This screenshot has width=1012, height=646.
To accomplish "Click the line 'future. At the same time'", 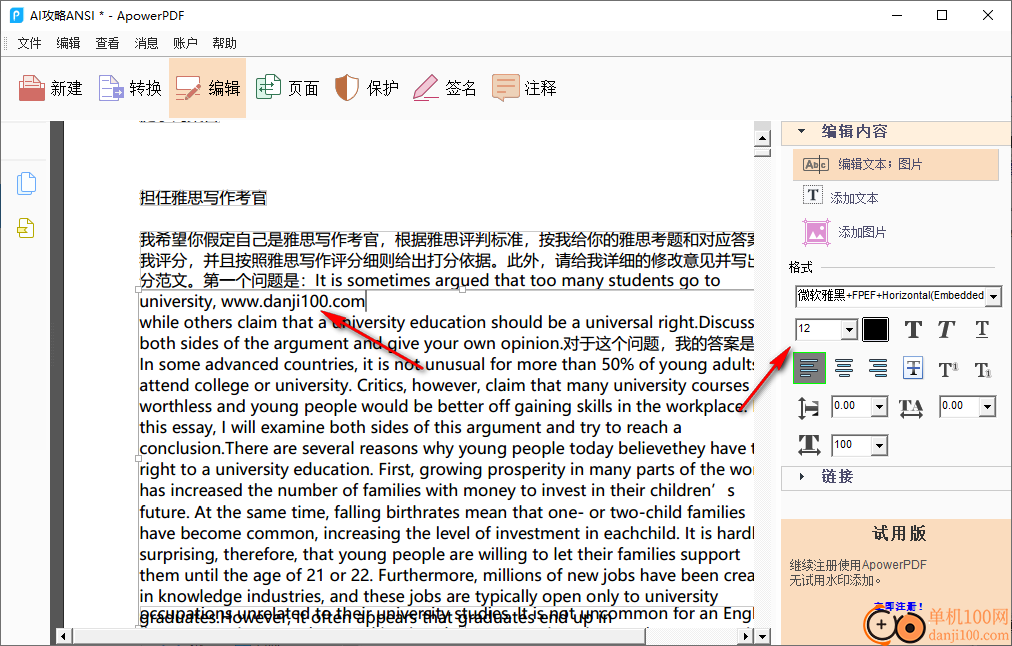I will coord(443,512).
